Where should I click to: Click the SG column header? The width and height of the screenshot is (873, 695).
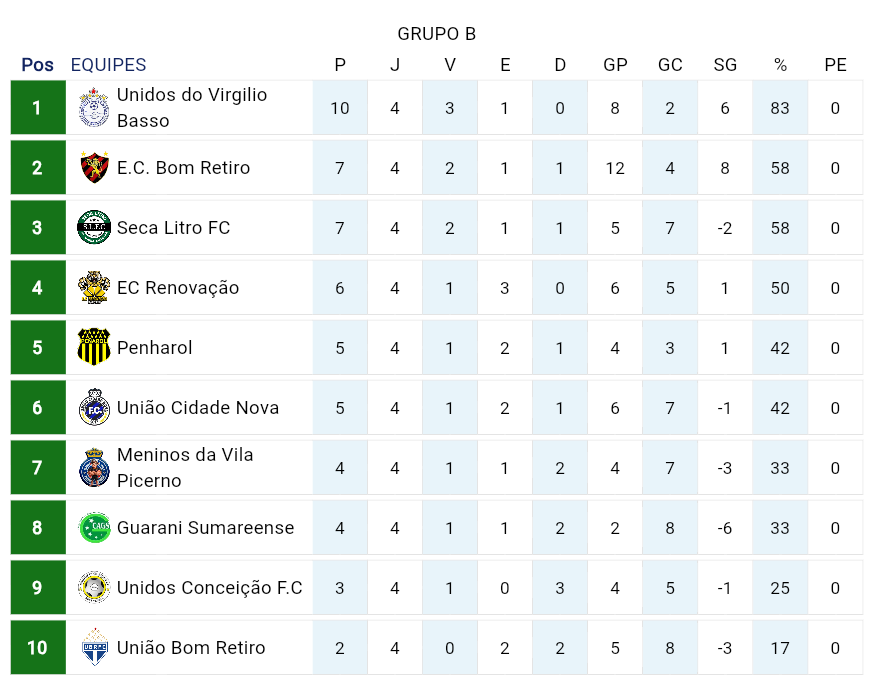(725, 65)
